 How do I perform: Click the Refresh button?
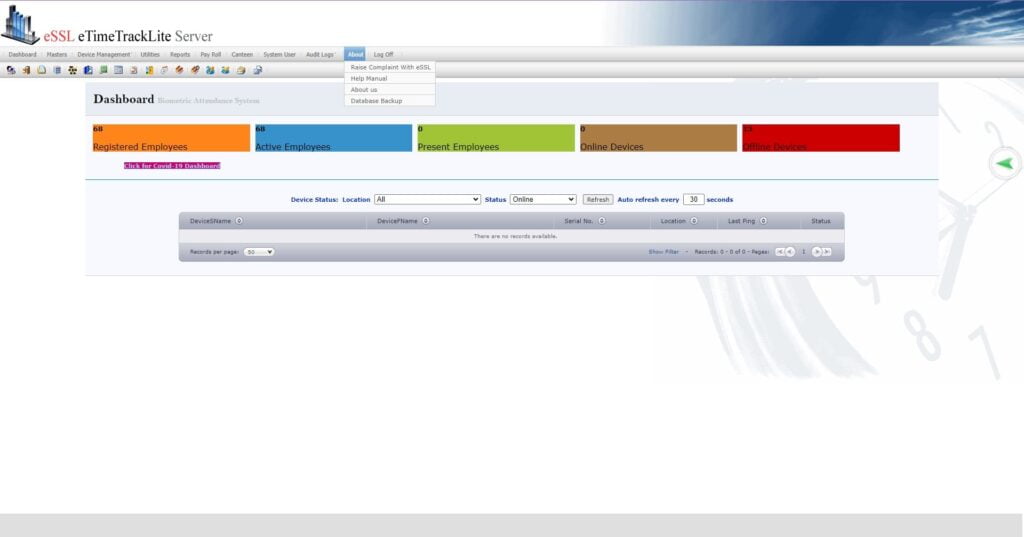(x=598, y=199)
